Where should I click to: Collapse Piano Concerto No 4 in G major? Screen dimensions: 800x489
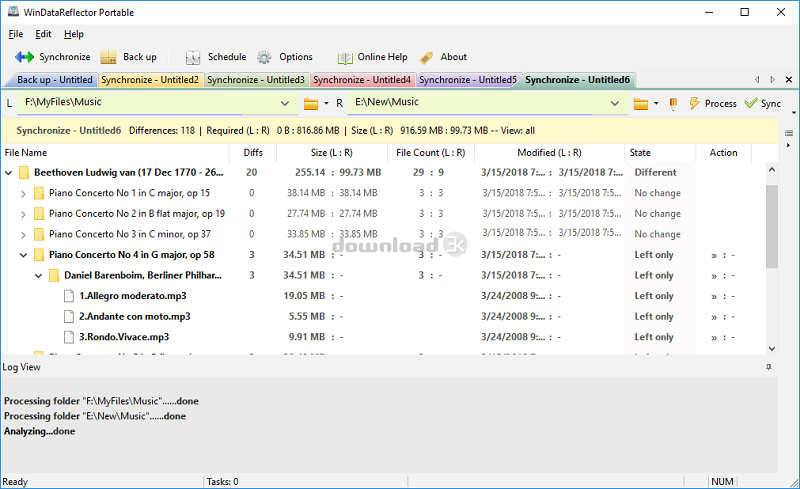point(24,255)
